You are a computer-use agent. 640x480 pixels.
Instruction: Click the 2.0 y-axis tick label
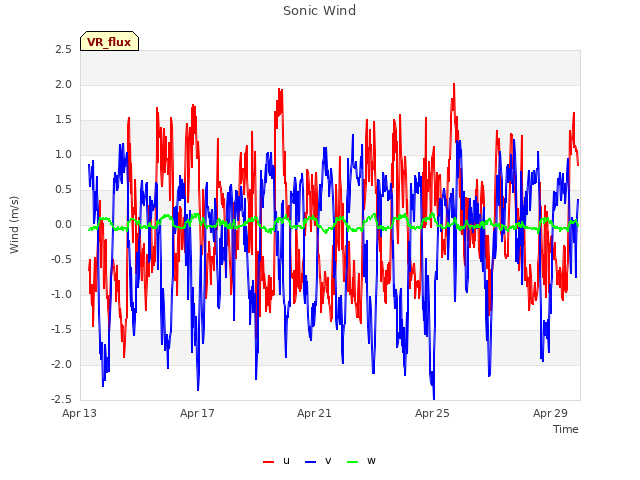[x=64, y=84]
